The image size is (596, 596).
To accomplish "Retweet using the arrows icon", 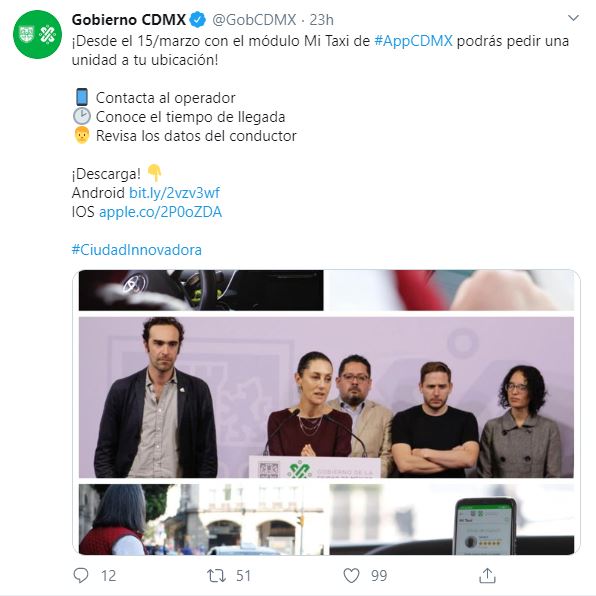I will click(x=216, y=575).
